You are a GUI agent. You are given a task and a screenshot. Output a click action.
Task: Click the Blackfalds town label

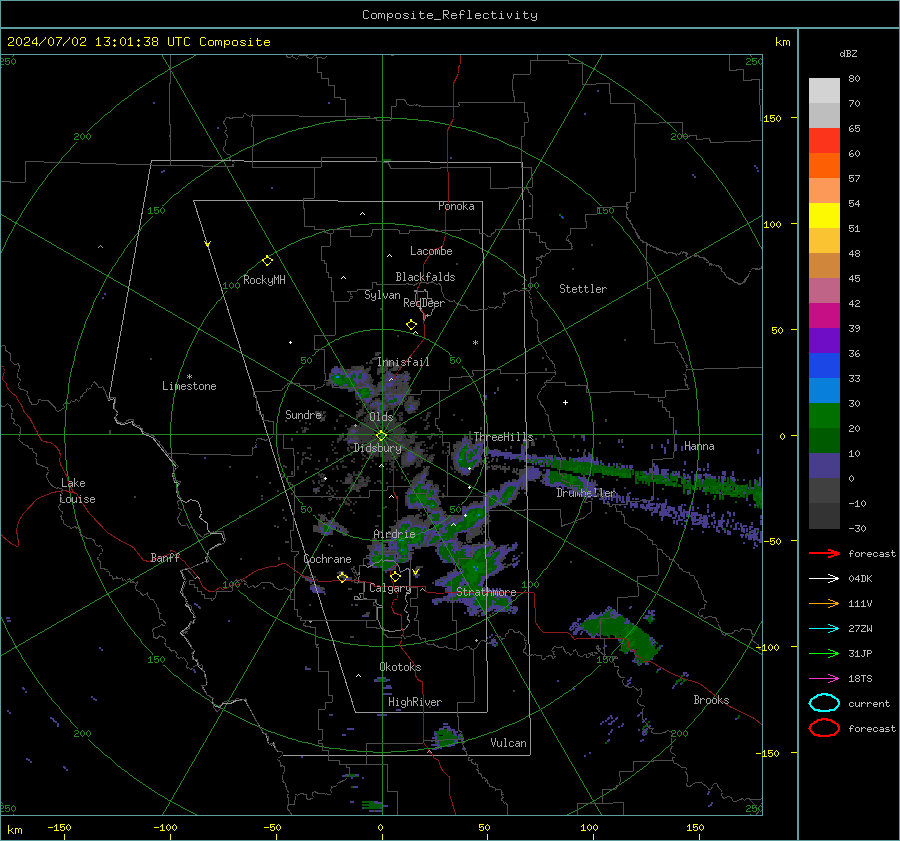click(x=425, y=277)
